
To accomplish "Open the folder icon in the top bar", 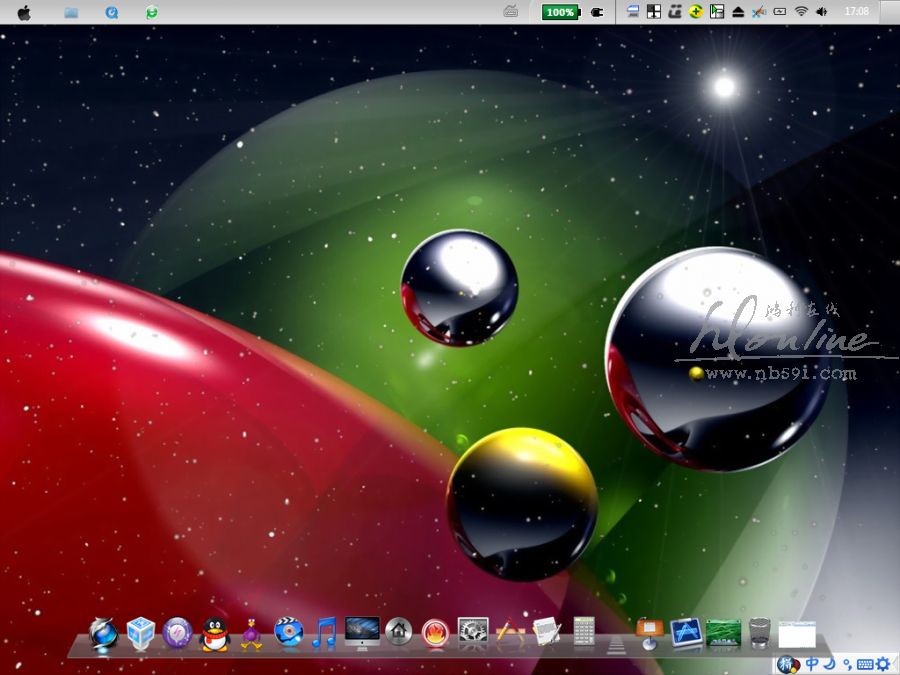I will point(71,13).
